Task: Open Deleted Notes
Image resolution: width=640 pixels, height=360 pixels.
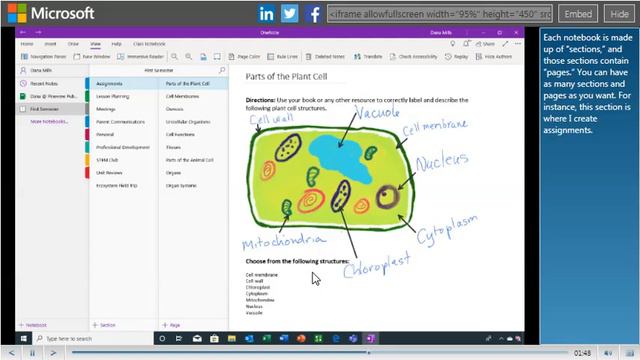Action: [x=325, y=57]
